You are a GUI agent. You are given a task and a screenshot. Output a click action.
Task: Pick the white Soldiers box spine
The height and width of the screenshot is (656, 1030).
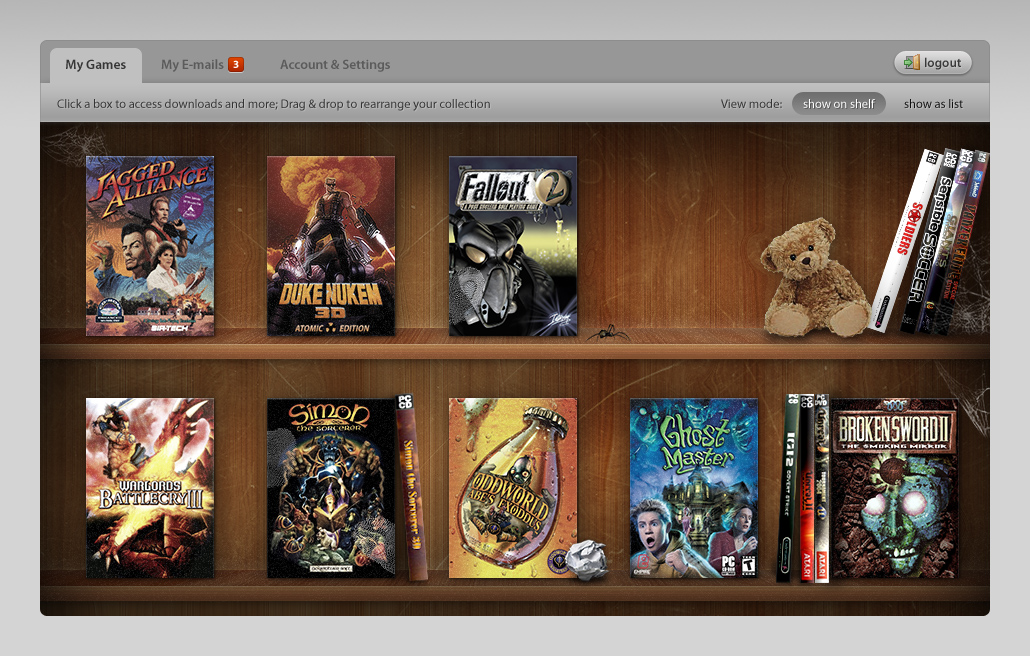906,240
